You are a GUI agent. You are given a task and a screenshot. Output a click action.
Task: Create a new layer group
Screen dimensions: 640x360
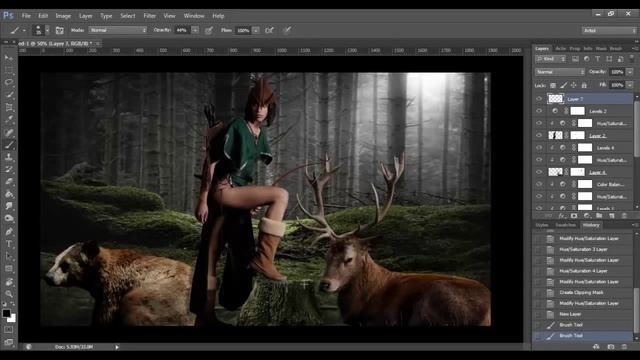coord(599,216)
